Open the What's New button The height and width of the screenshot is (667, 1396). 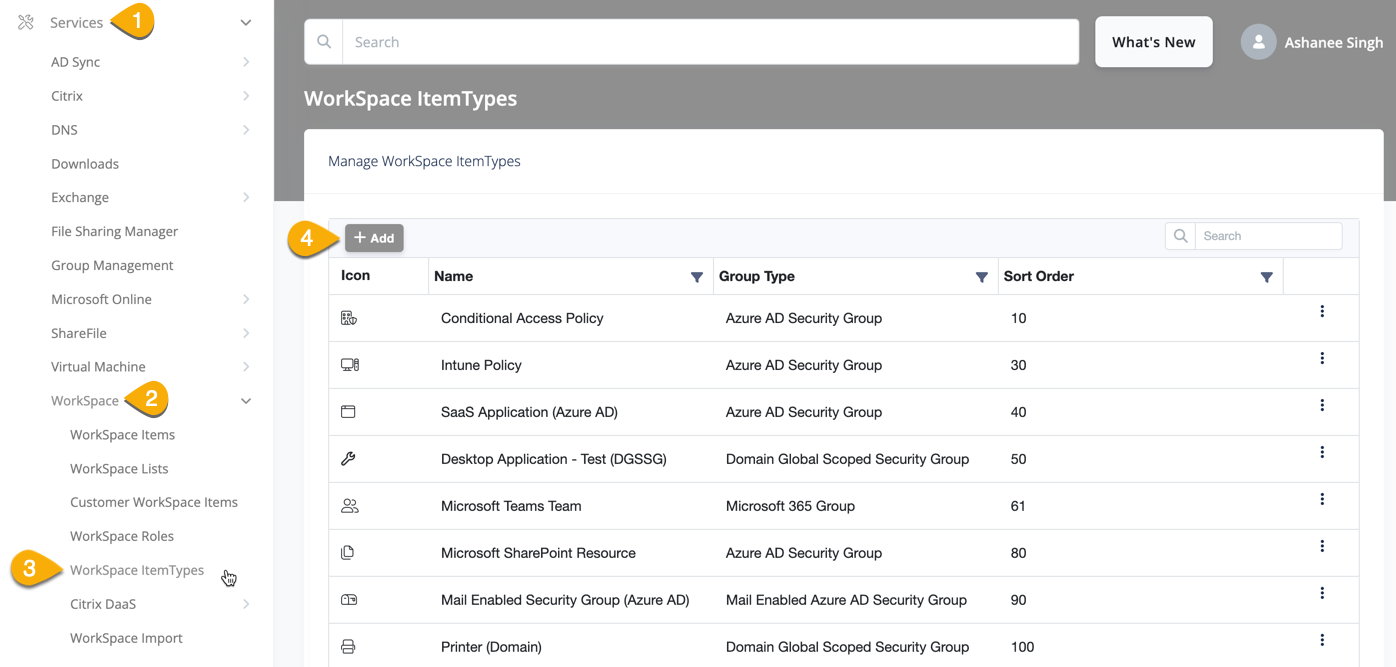coord(1153,42)
